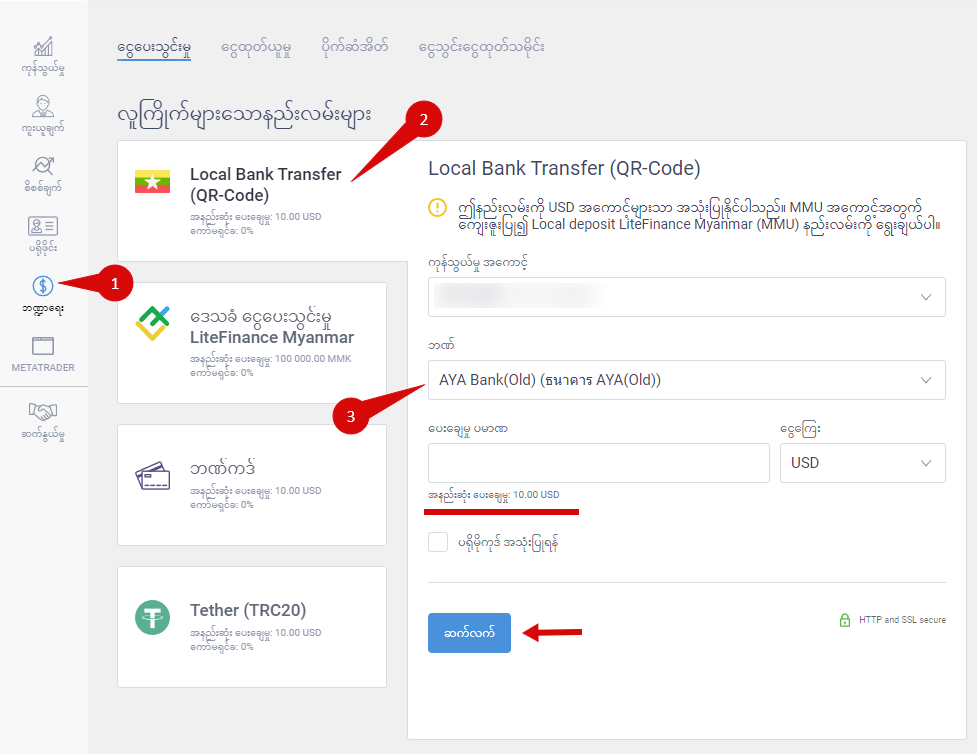Screen dimensions: 977x754
Task: Open the partnership handshake icon
Action: click(x=43, y=411)
